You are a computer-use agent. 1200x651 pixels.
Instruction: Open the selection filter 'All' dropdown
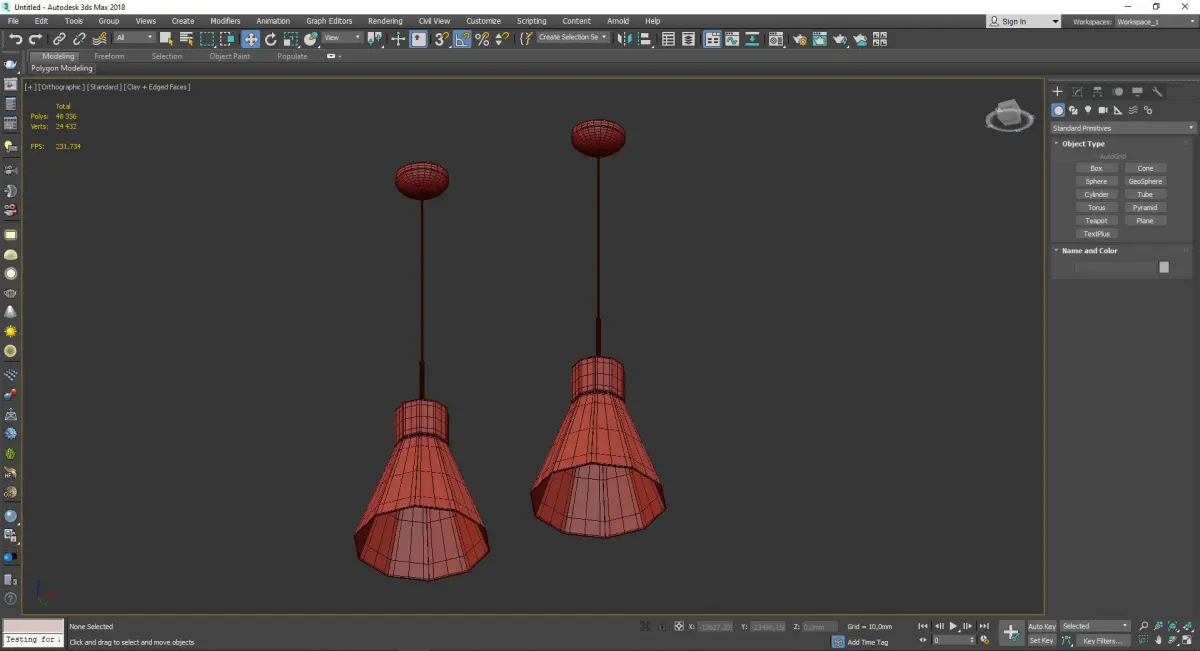(134, 38)
